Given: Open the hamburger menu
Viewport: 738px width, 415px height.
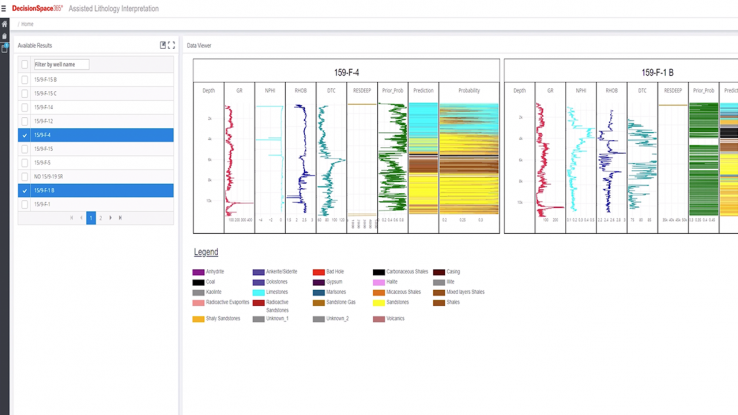Looking at the screenshot, I should [x=4, y=8].
